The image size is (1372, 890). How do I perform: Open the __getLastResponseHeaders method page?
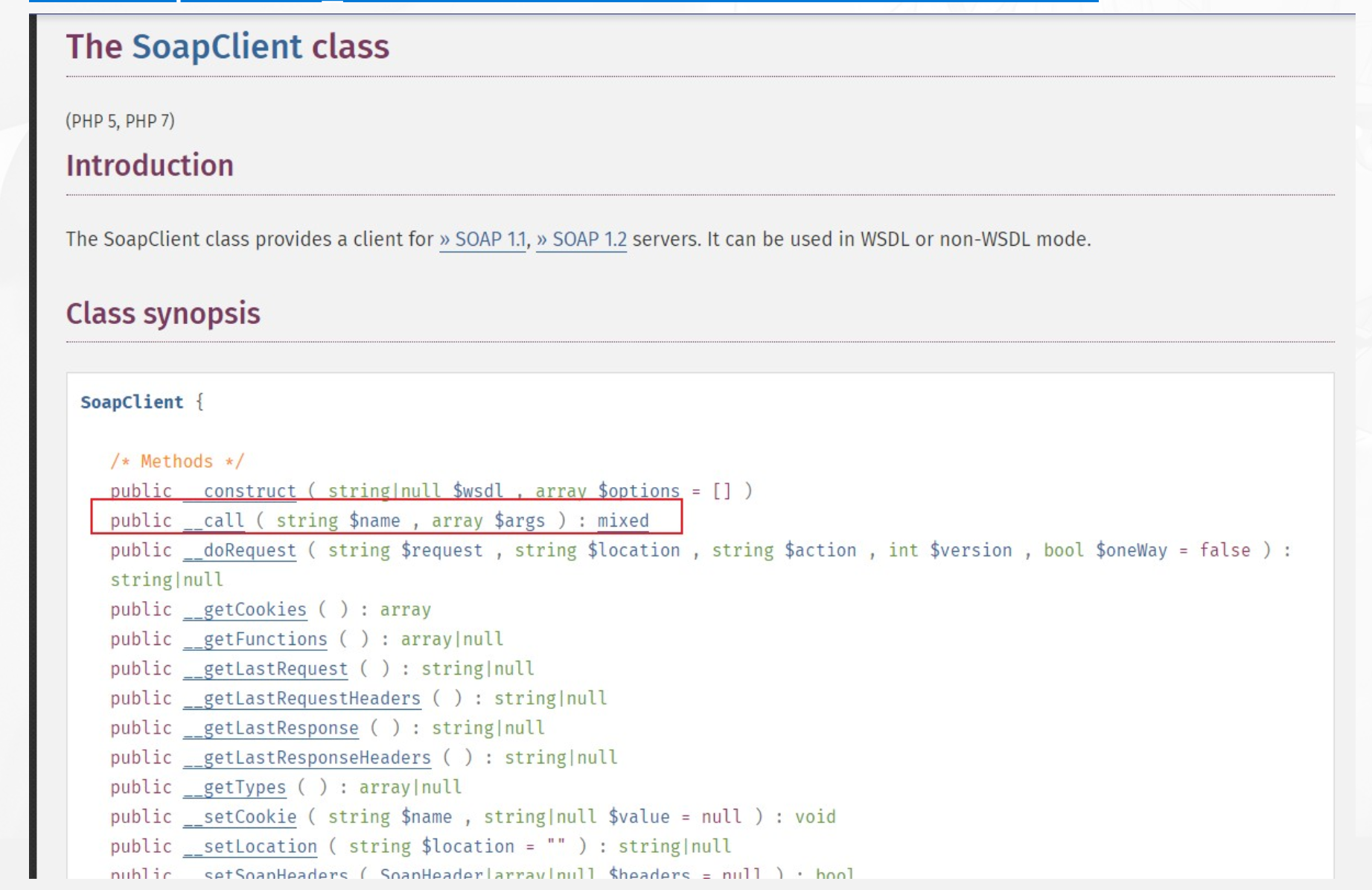tap(307, 758)
